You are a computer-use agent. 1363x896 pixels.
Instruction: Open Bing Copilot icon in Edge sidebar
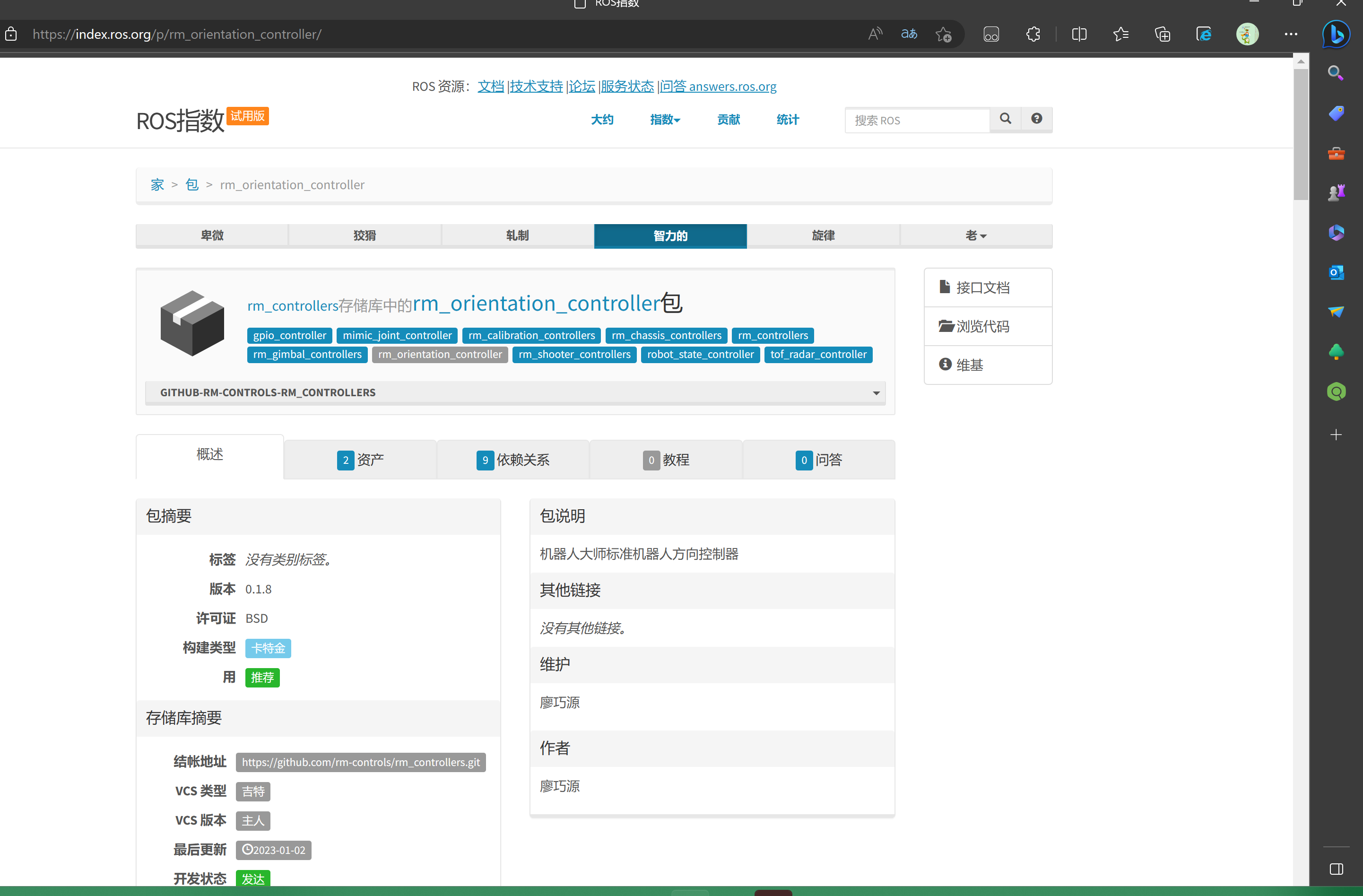tap(1336, 34)
